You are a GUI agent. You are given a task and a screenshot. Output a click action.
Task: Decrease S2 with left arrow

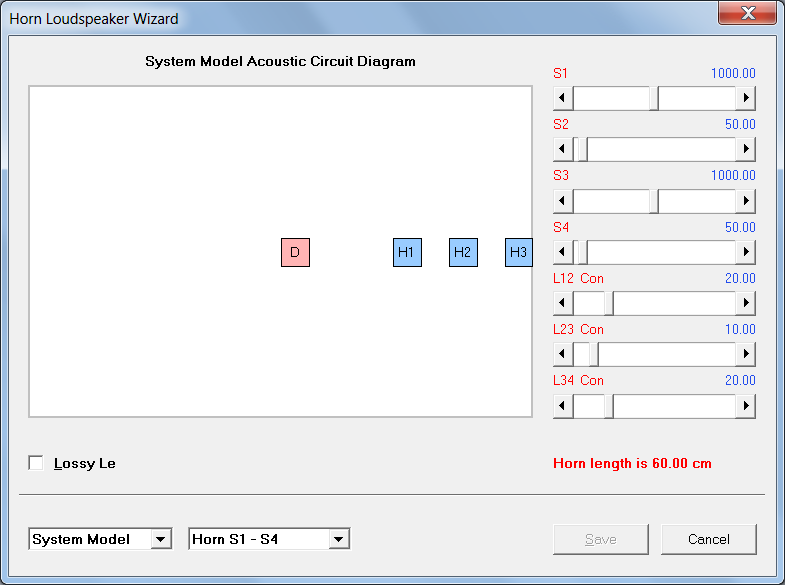tap(563, 149)
